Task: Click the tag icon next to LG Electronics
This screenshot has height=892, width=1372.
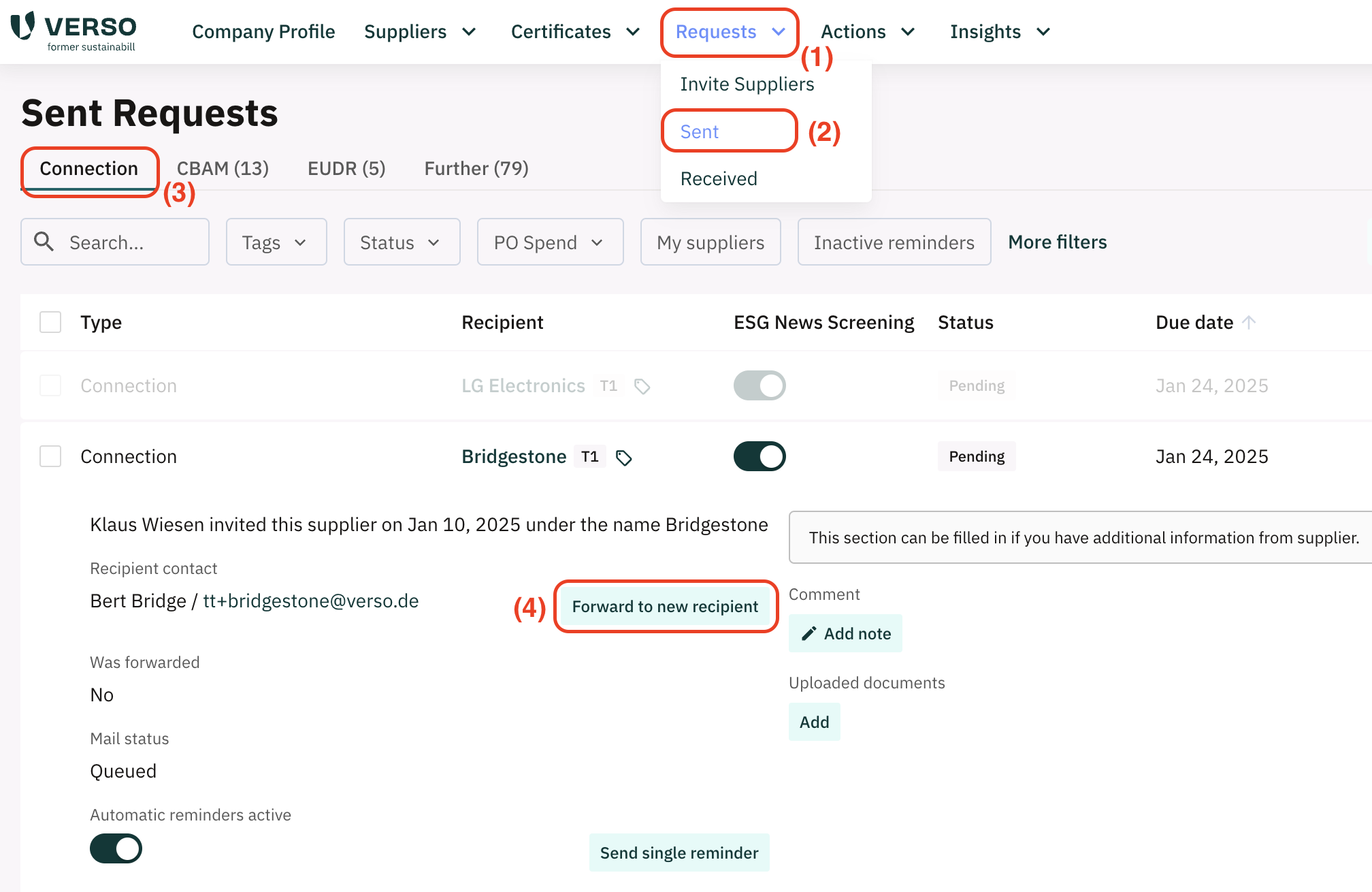Action: (642, 387)
